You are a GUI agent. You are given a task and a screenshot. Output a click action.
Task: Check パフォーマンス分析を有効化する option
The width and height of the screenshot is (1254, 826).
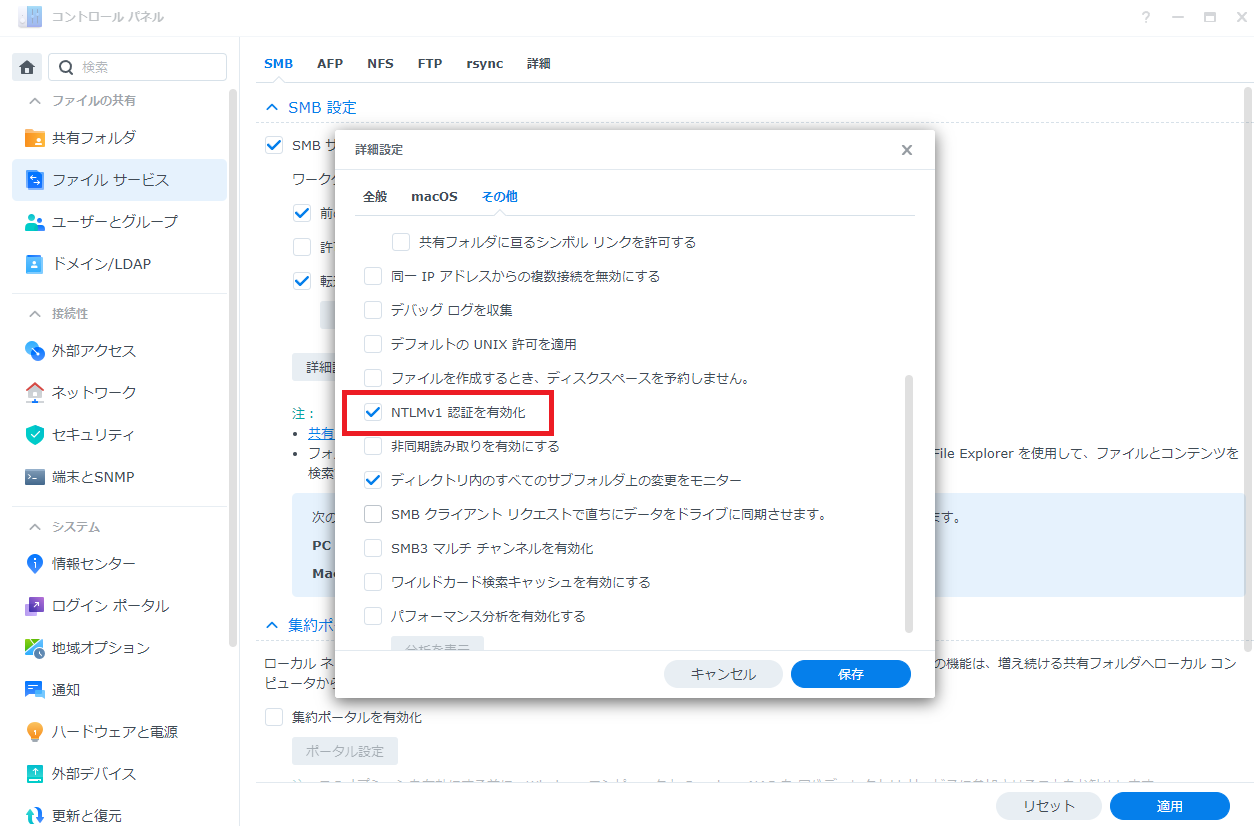point(373,616)
